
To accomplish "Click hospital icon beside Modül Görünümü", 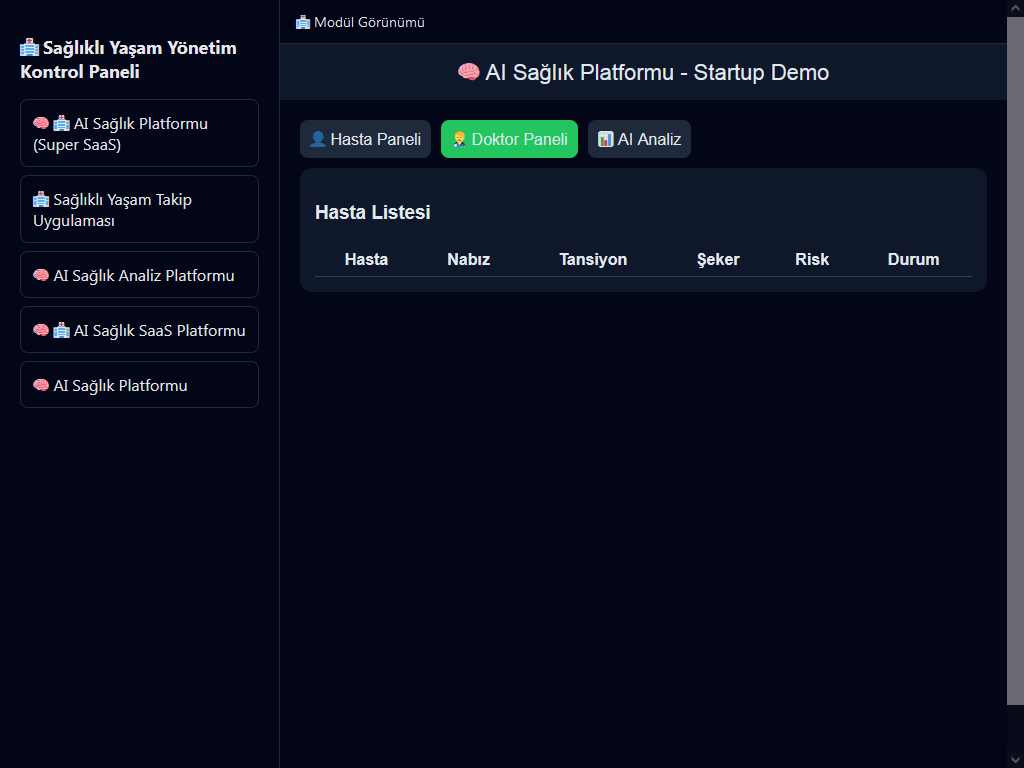I will click(303, 22).
